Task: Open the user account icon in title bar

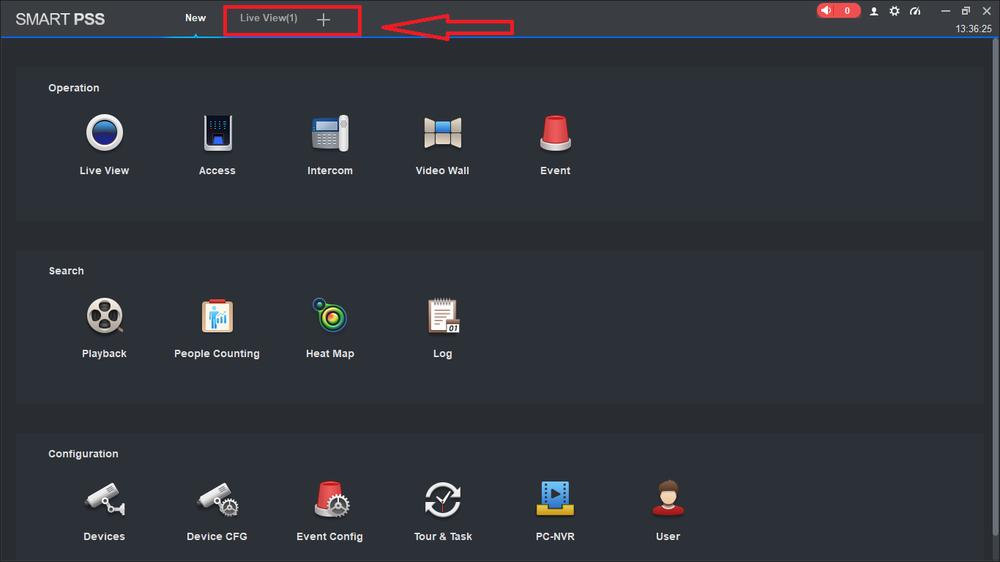Action: click(874, 11)
